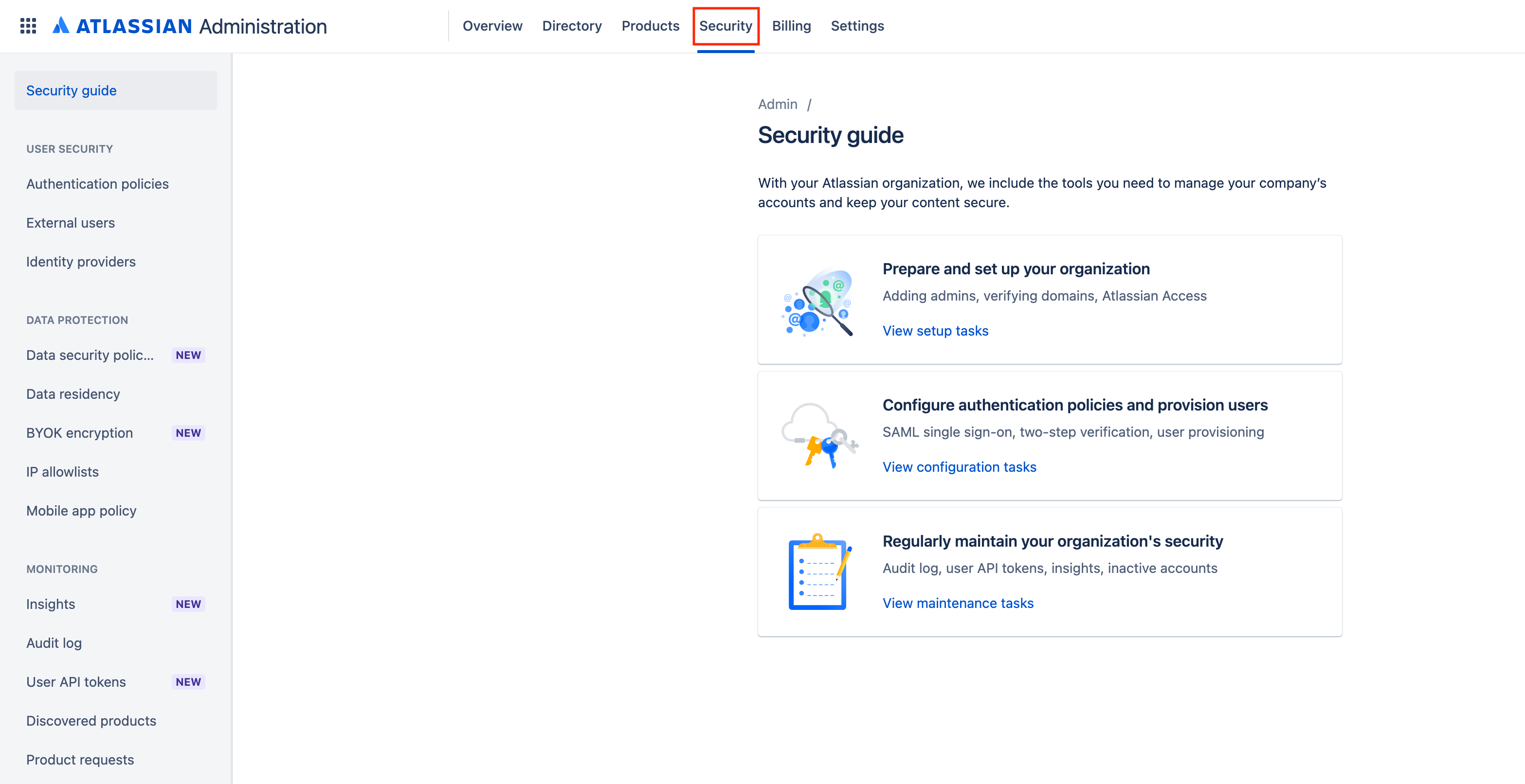This screenshot has width=1525, height=784.
Task: Click NEW badge beside User API tokens
Action: pos(188,682)
